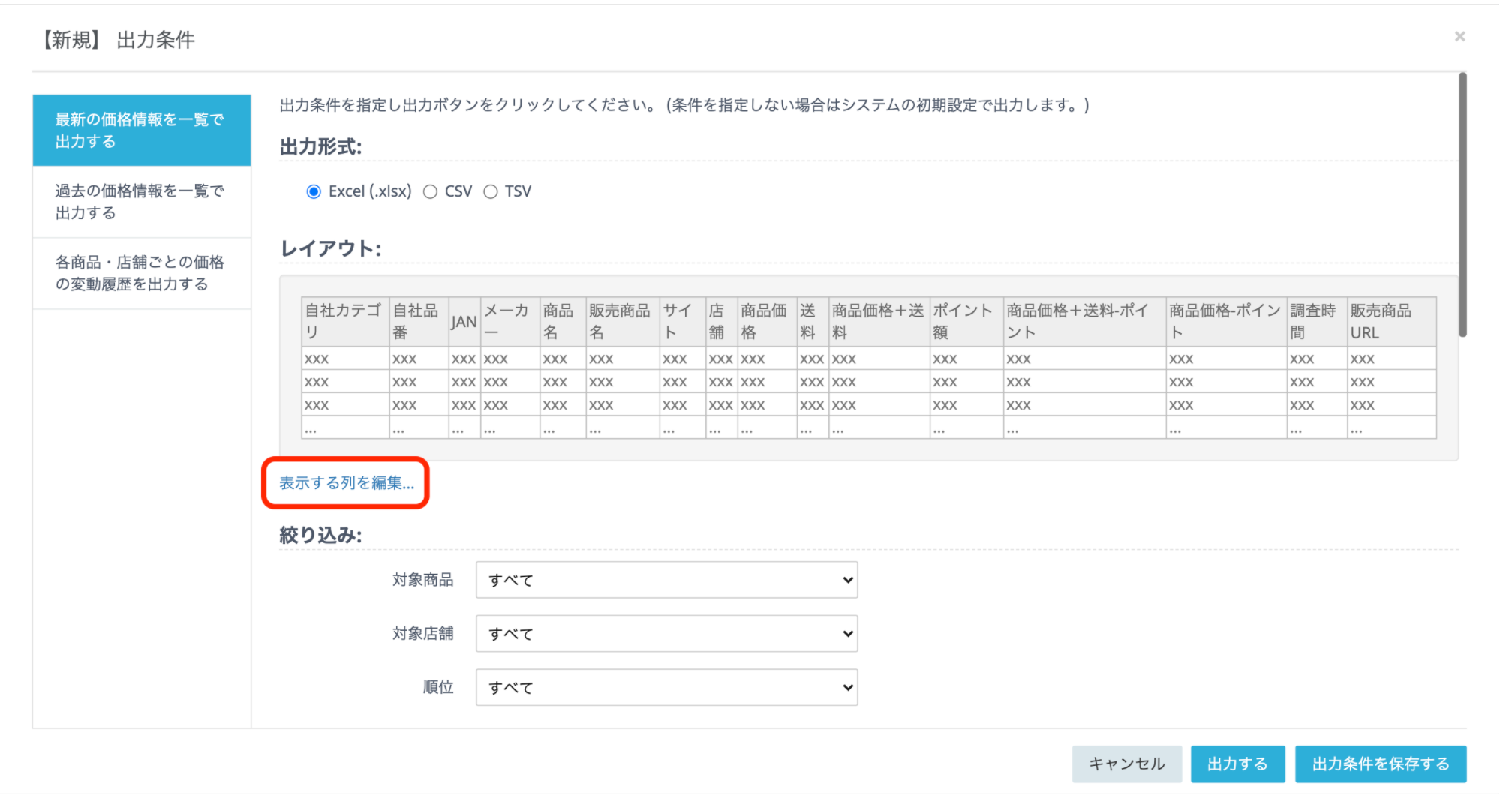Select the TSV radio button

[x=491, y=191]
